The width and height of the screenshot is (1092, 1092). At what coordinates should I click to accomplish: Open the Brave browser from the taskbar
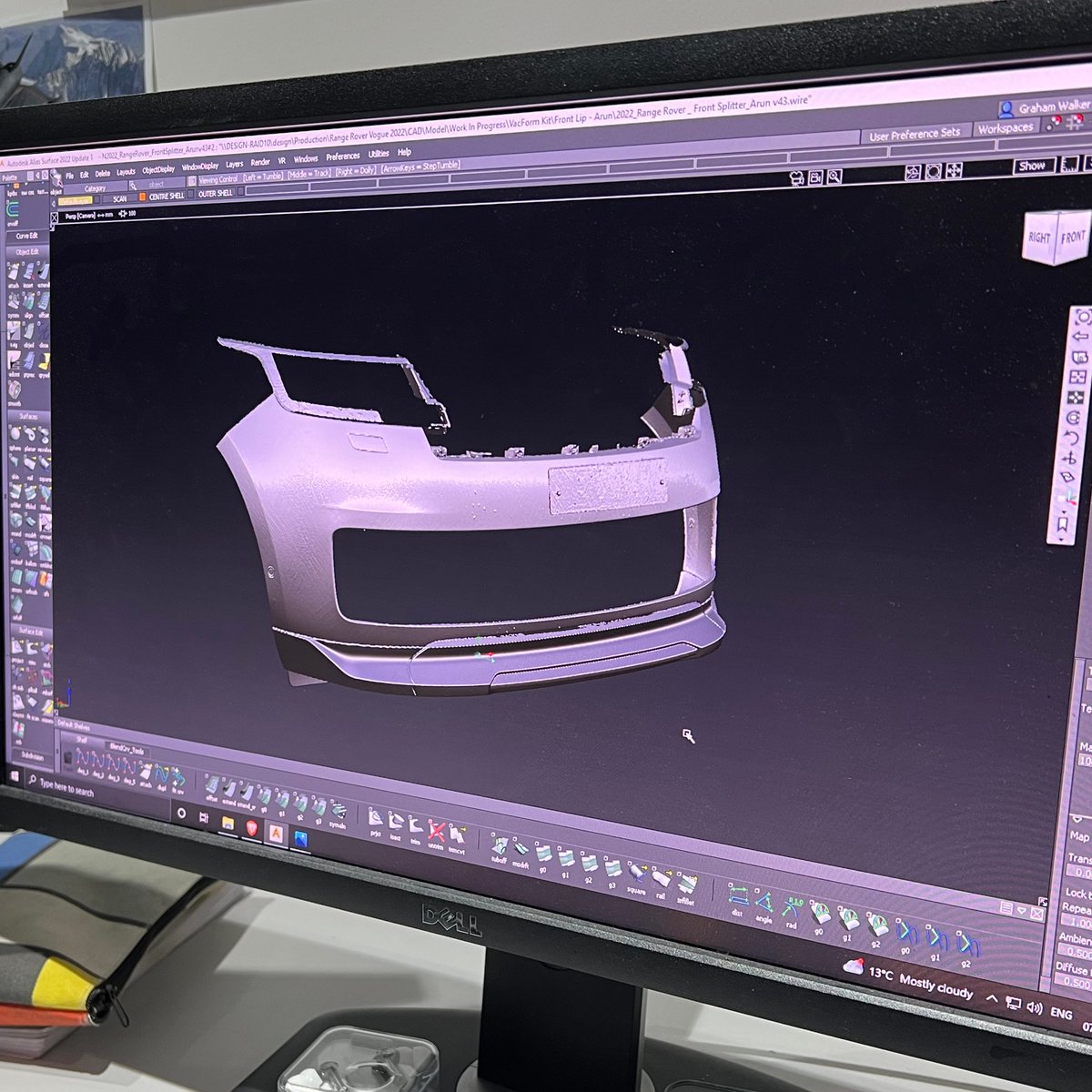point(251,828)
